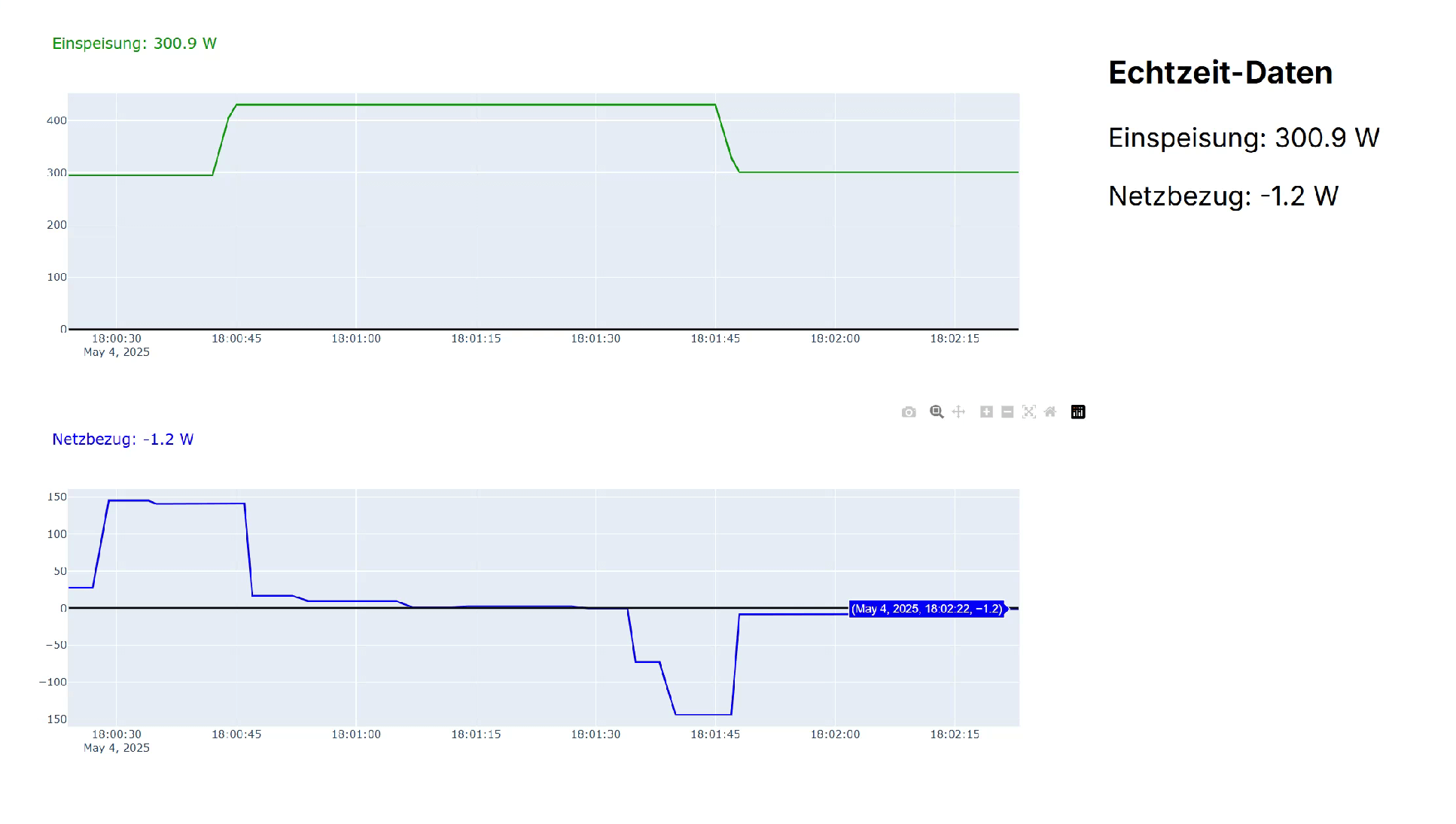Click '18:02:15' x-axis tick in Netzbezug chart
This screenshot has width=1456, height=824.
pyautogui.click(x=955, y=734)
